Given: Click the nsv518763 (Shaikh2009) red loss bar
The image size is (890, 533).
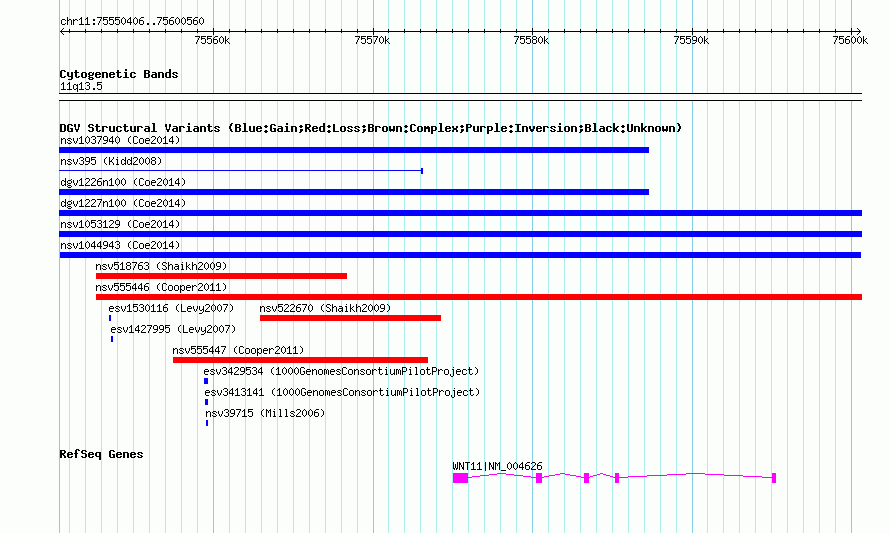Looking at the screenshot, I should (x=221, y=276).
